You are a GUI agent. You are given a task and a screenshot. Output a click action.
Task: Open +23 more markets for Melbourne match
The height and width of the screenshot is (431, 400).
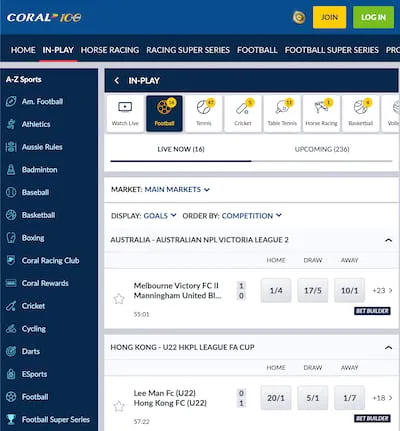382,291
